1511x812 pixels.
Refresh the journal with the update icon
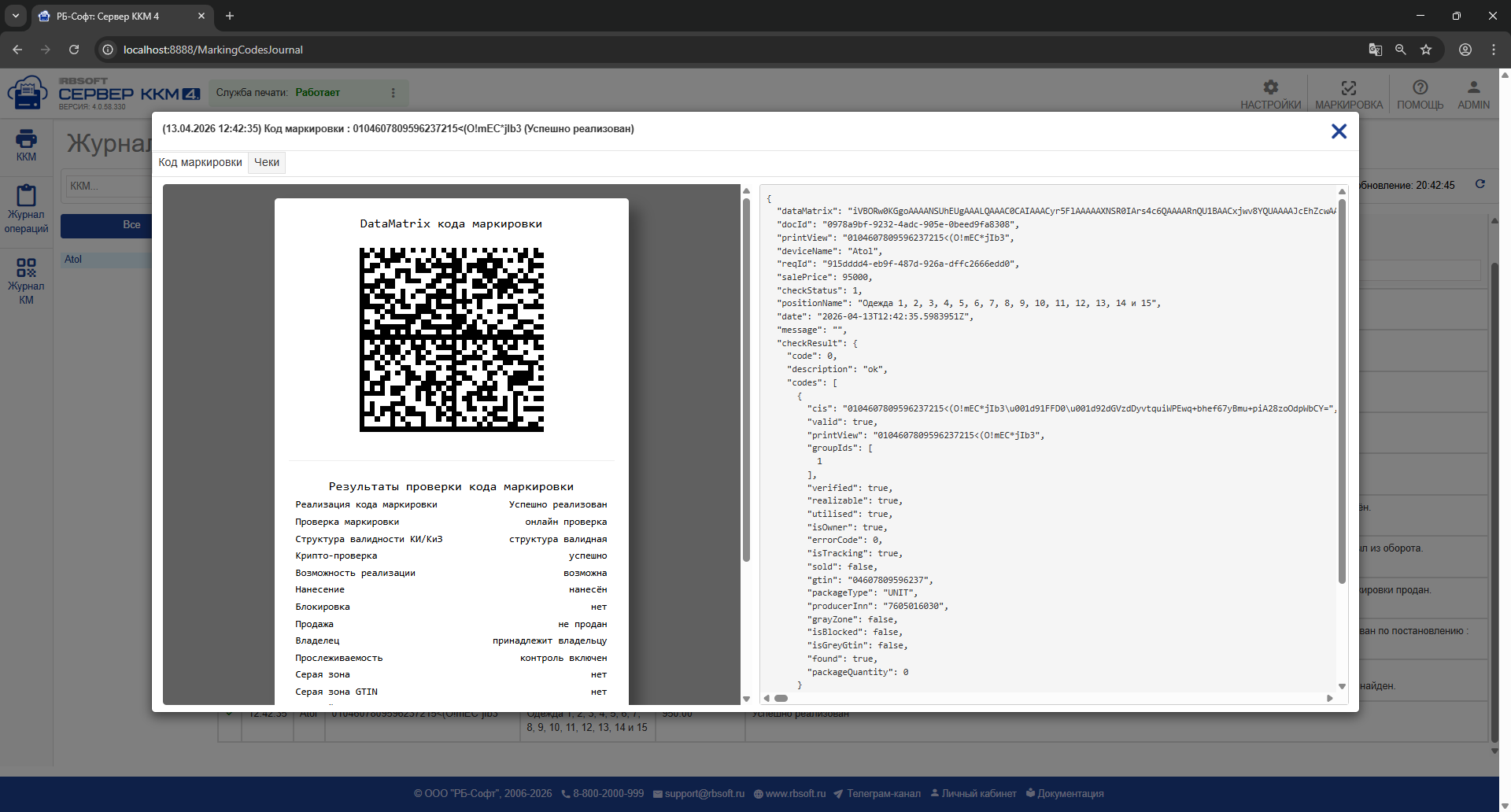coord(1480,184)
